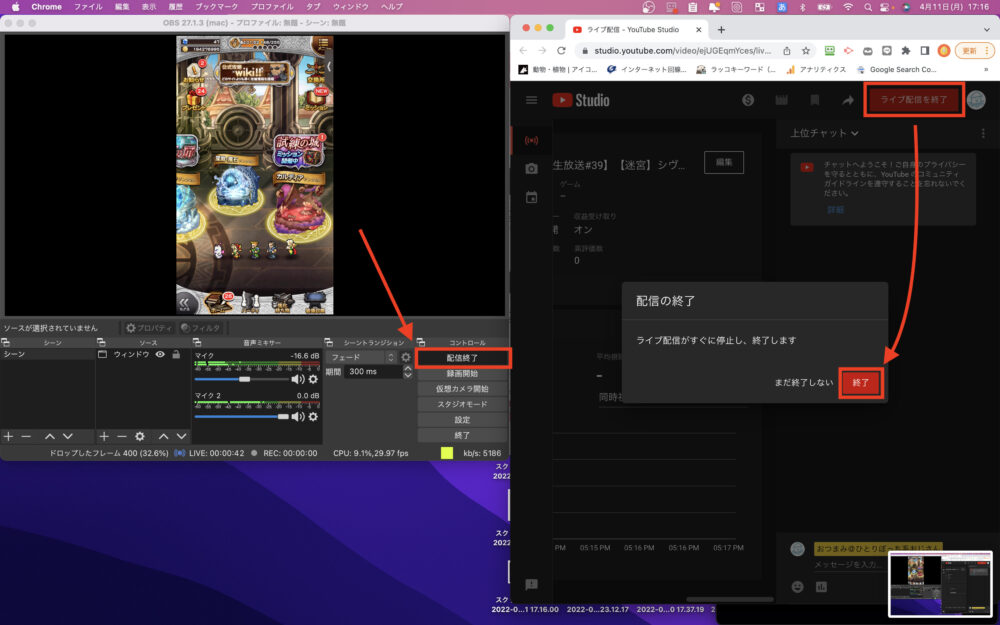This screenshot has height=625, width=1000.
Task: Move source up in the ソース list
Action: (x=163, y=436)
